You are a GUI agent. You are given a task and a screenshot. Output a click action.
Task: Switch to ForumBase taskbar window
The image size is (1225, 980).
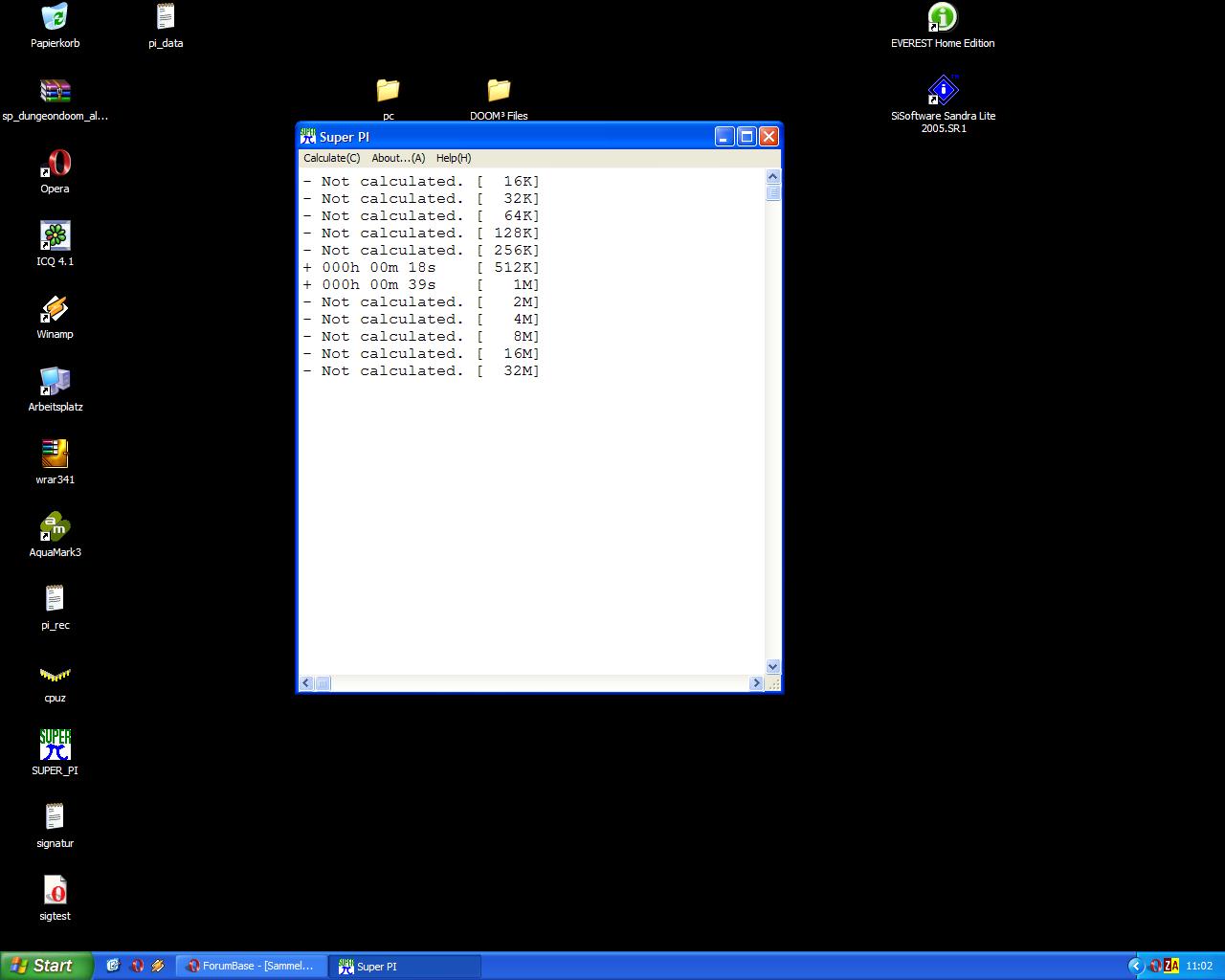[251, 966]
